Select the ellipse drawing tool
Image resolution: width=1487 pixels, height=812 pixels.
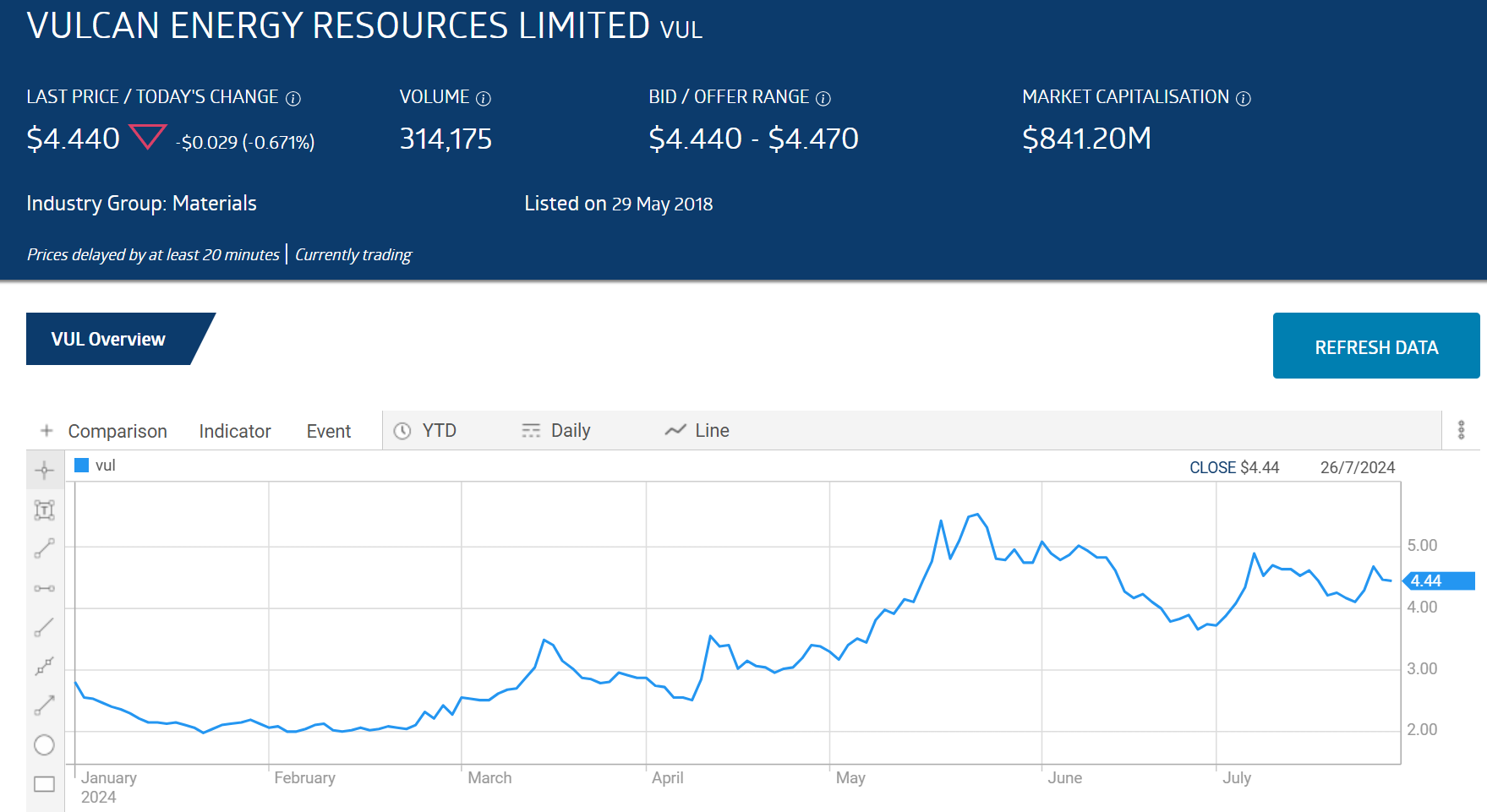pyautogui.click(x=44, y=744)
